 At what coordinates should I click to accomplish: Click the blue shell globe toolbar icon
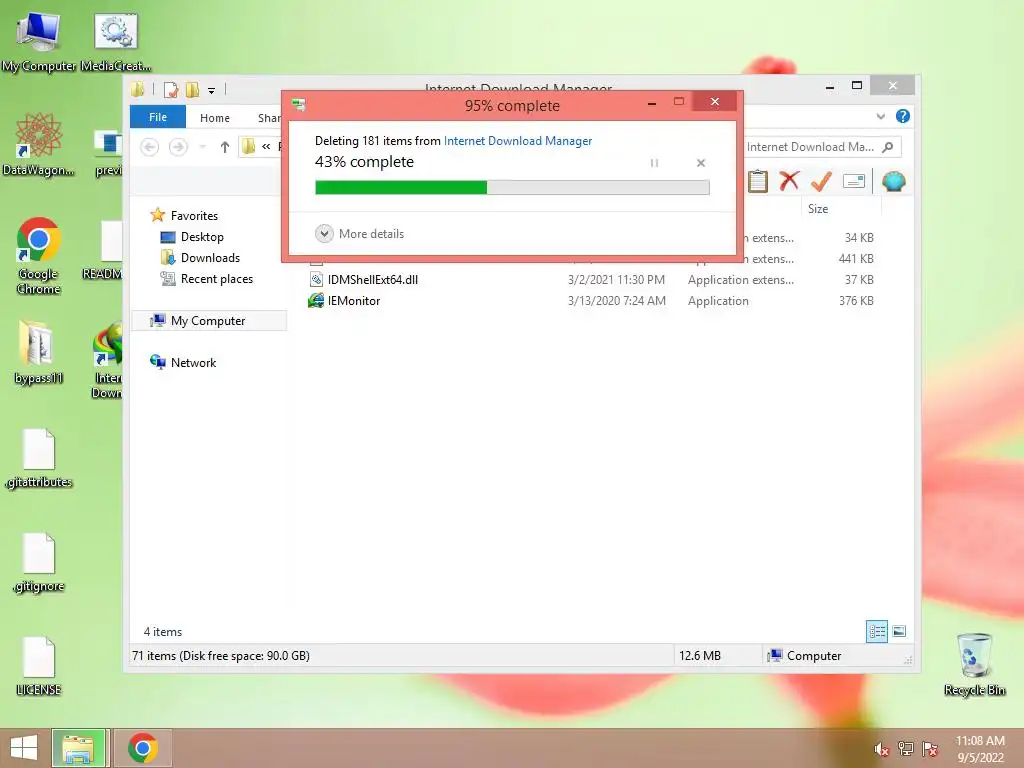[x=893, y=181]
